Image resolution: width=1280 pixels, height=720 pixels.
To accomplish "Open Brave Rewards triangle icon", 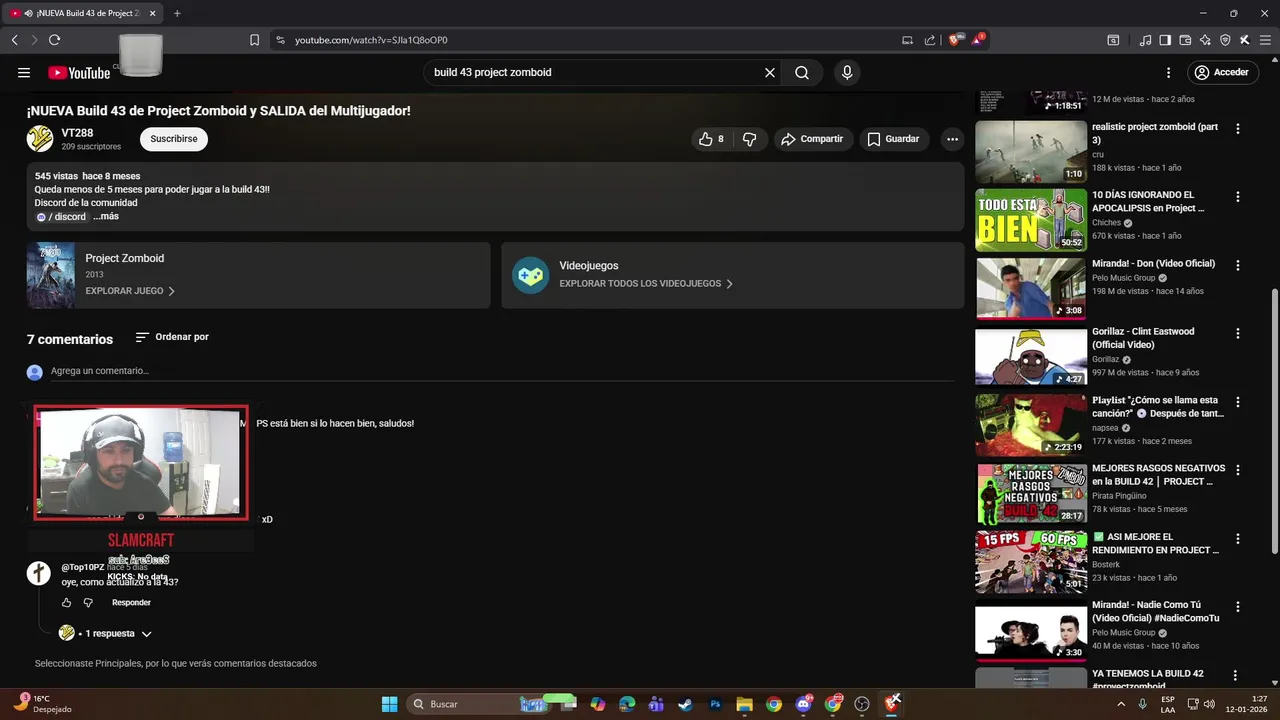I will [x=977, y=40].
